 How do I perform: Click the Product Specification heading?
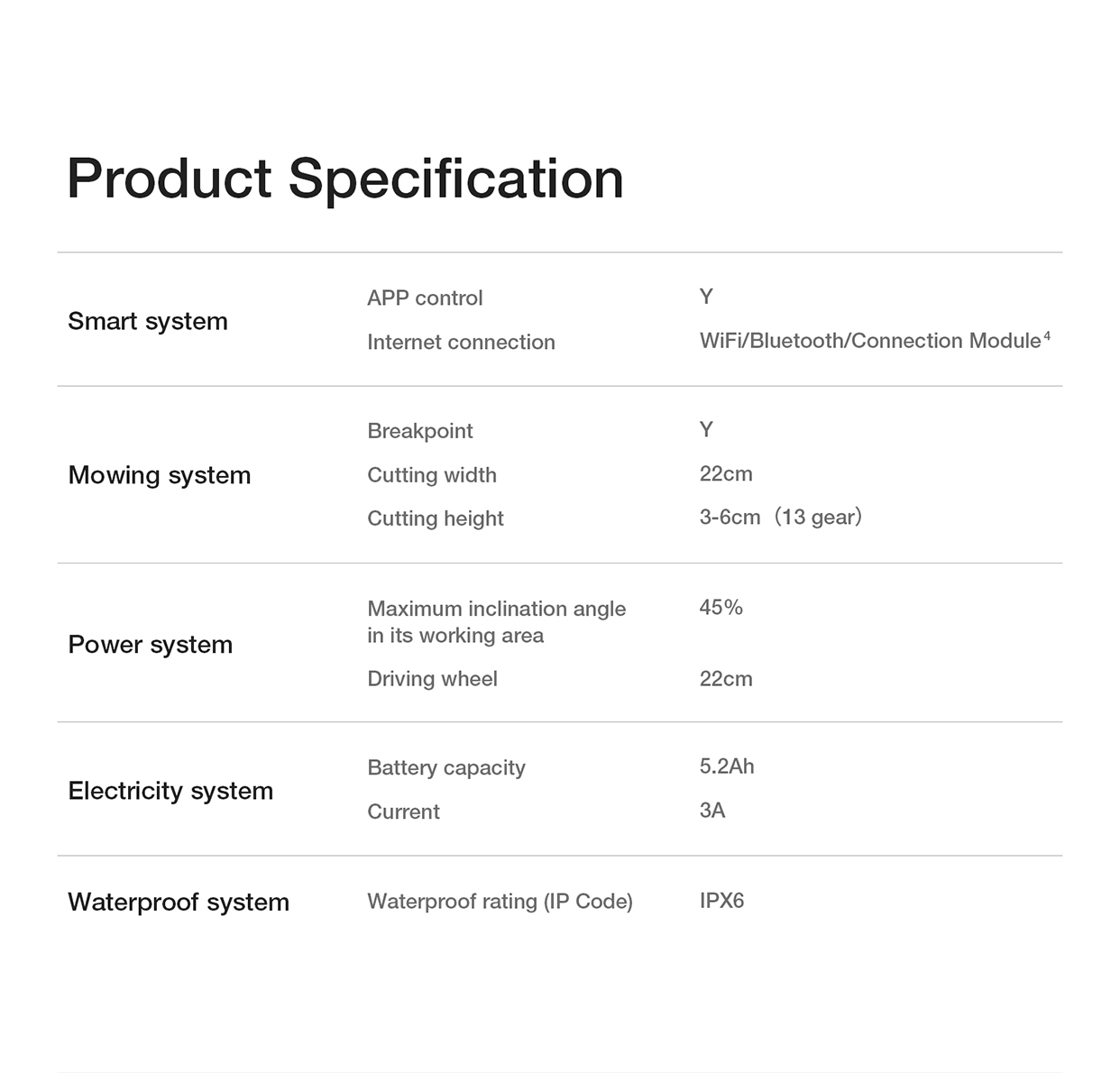click(344, 179)
